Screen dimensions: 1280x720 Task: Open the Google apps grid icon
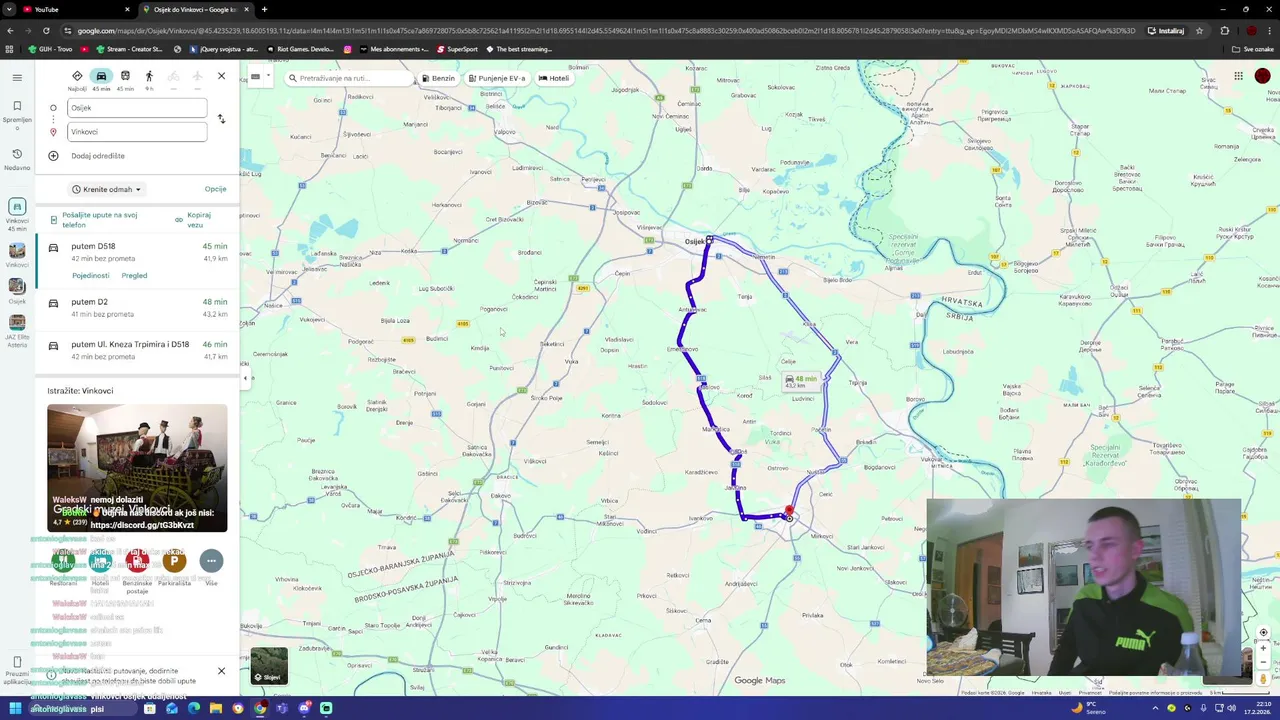1238,76
